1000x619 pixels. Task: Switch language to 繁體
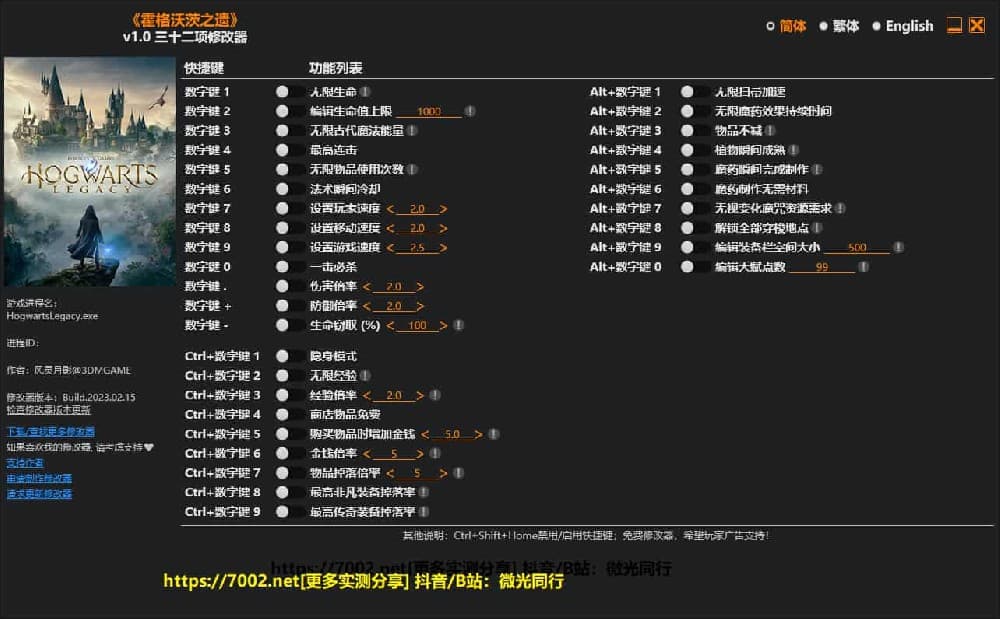click(839, 26)
